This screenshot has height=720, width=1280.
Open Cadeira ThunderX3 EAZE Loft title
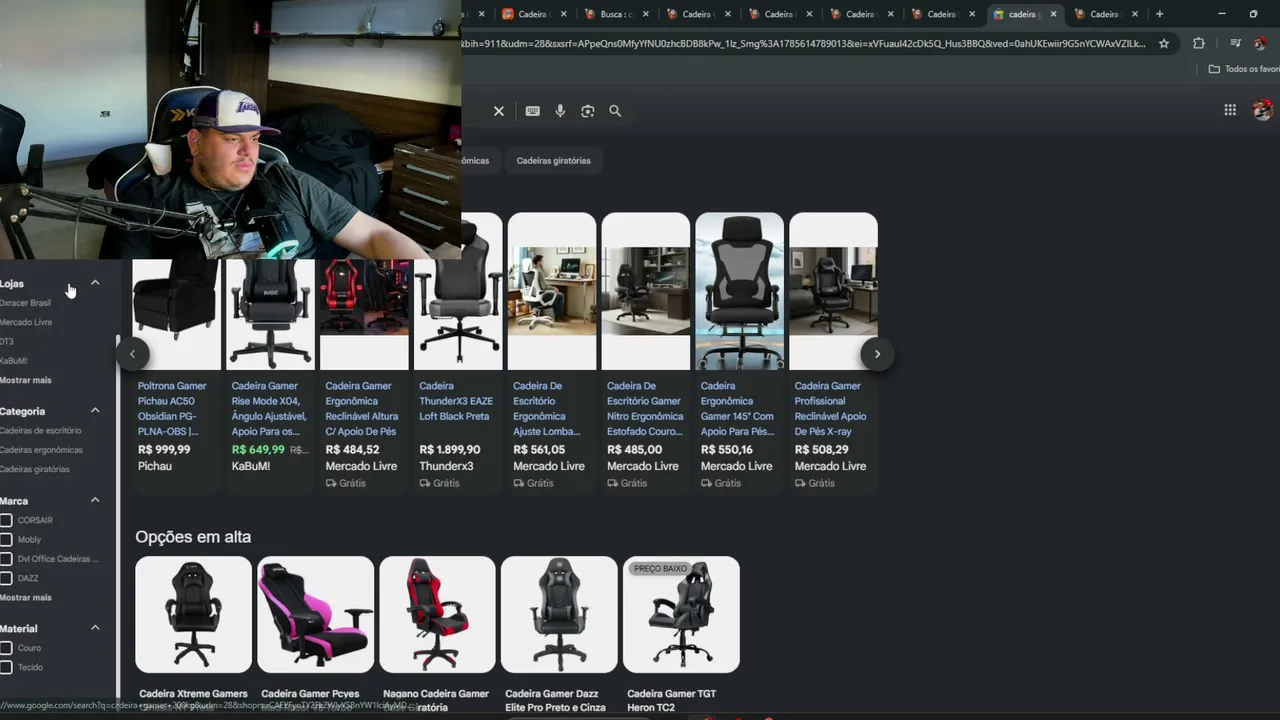(456, 401)
